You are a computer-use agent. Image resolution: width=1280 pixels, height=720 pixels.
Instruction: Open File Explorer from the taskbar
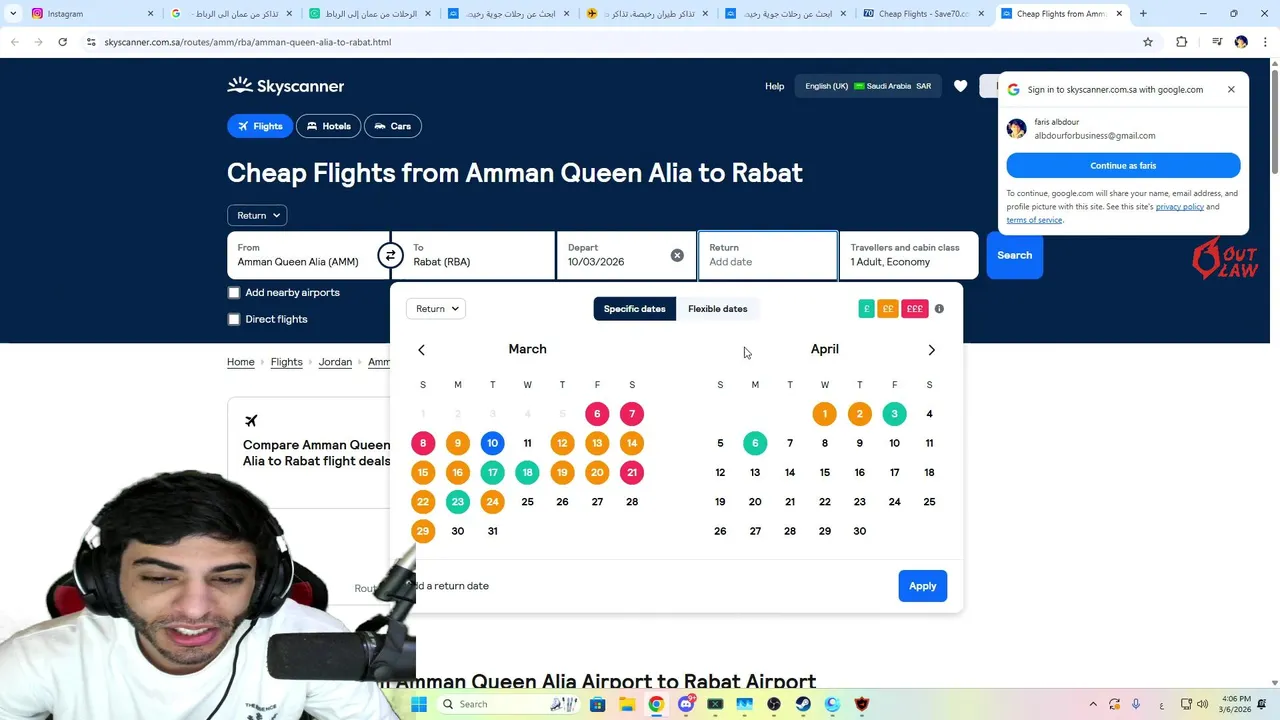626,704
